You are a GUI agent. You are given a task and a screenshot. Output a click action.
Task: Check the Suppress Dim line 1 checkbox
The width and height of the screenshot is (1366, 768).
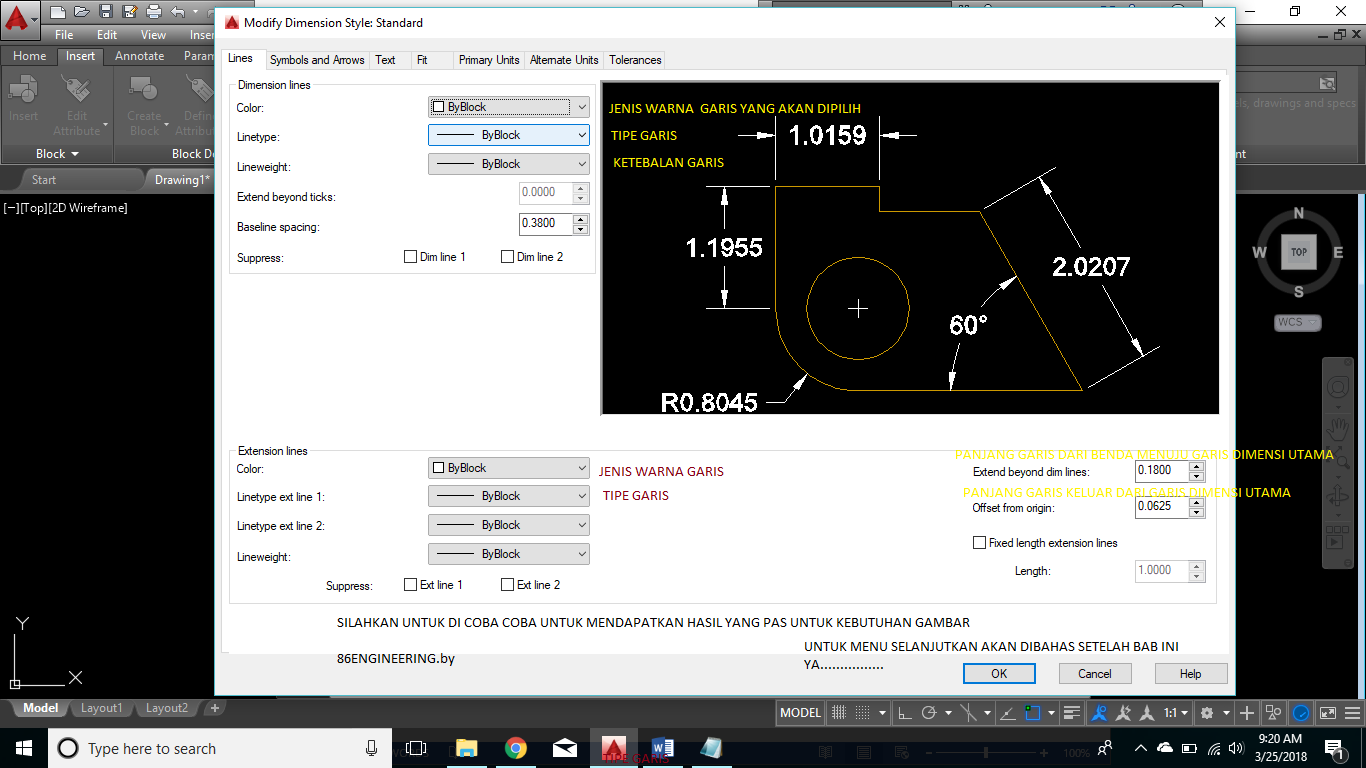coord(410,257)
